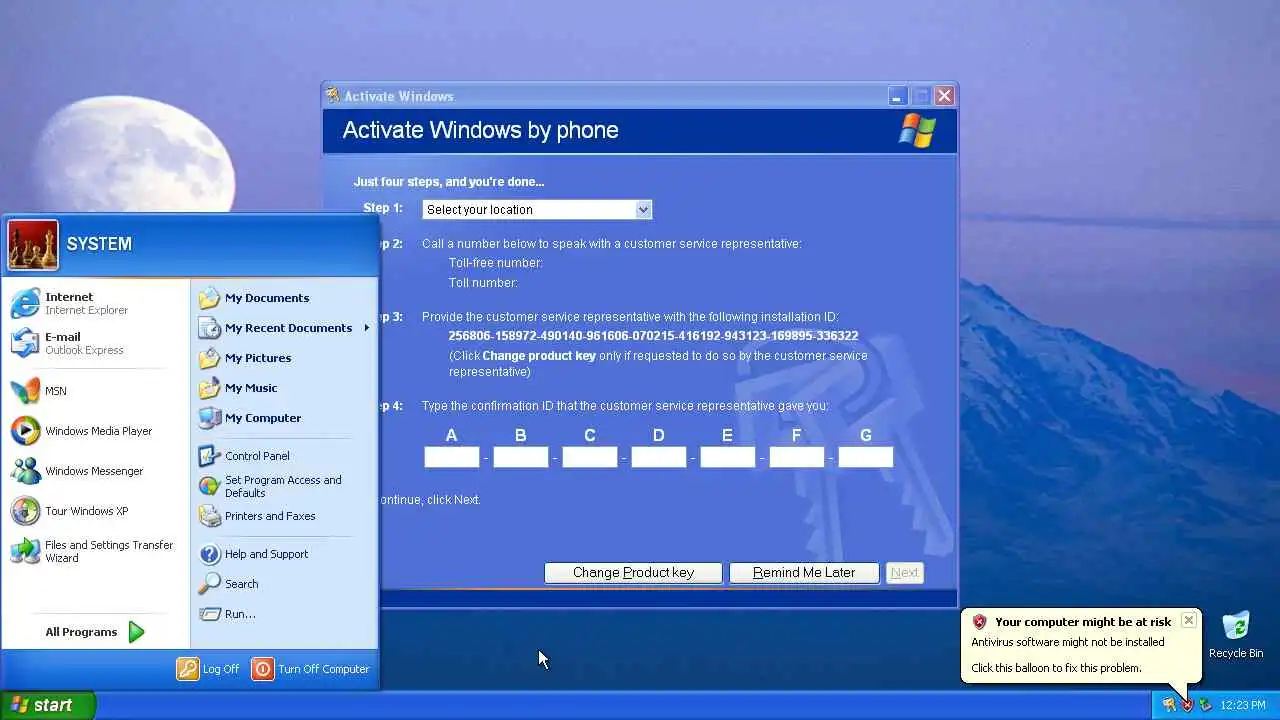The height and width of the screenshot is (720, 1280).
Task: Open the Printers and Faxes icon
Action: click(x=209, y=516)
